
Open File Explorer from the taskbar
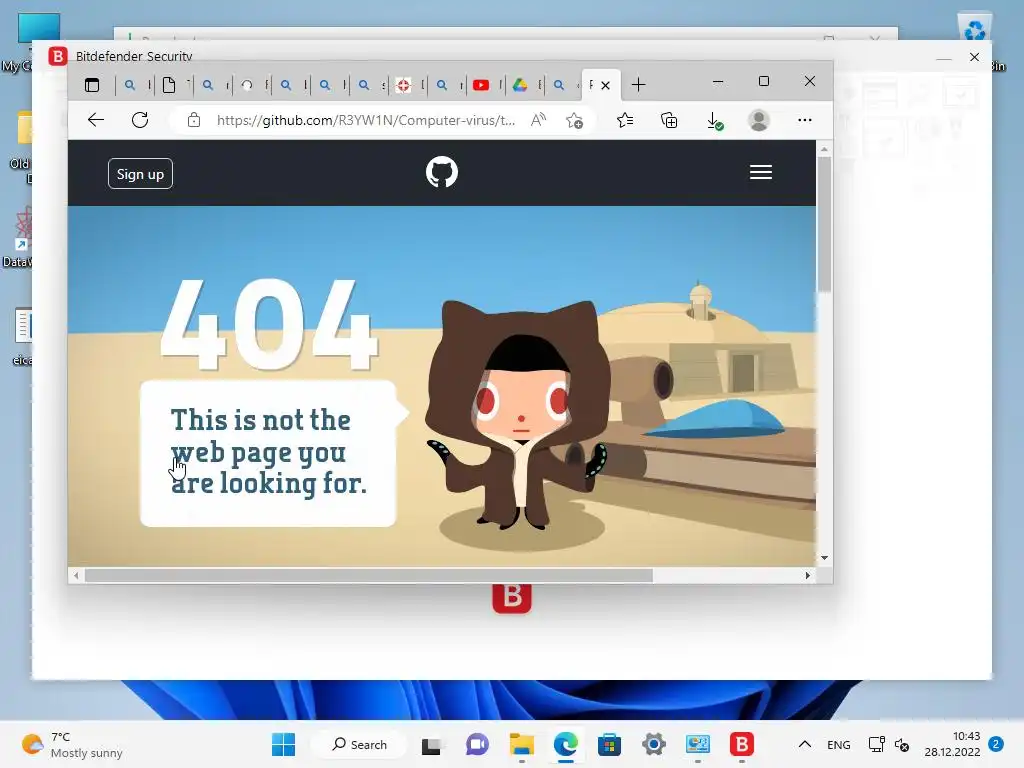[522, 744]
